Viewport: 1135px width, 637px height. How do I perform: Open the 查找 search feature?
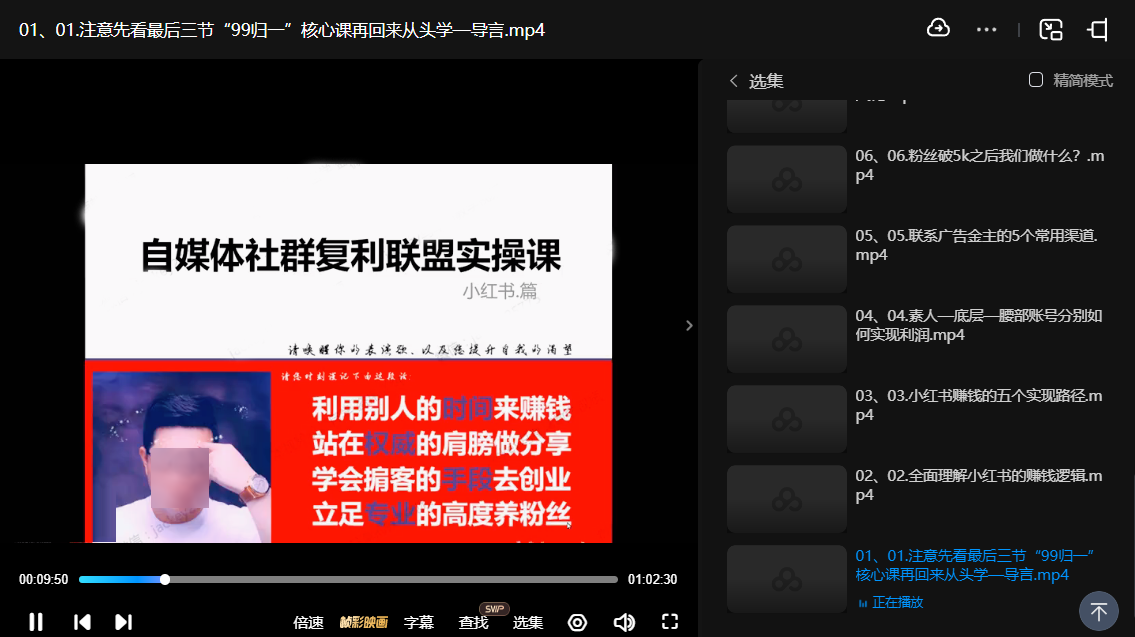[473, 622]
